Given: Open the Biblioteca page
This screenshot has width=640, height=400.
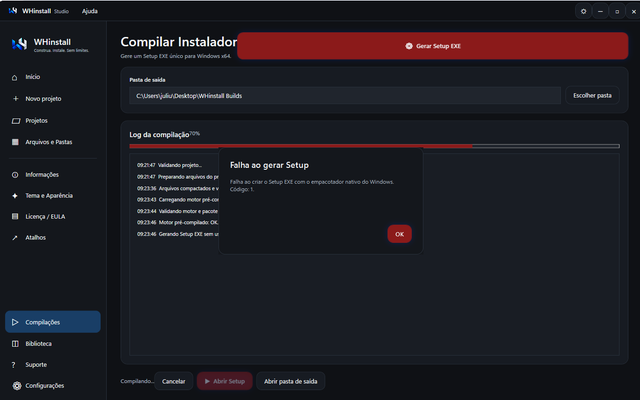Looking at the screenshot, I should [52, 344].
